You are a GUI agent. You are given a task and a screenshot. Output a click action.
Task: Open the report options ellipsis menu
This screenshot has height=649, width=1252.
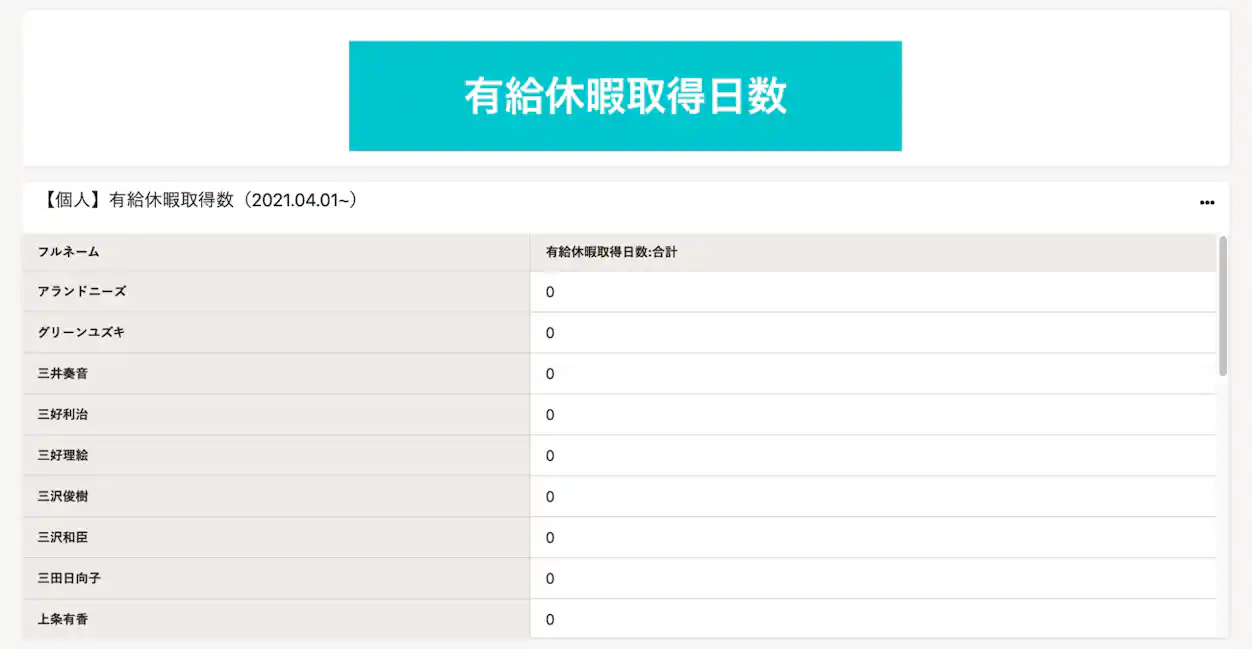tap(1206, 202)
